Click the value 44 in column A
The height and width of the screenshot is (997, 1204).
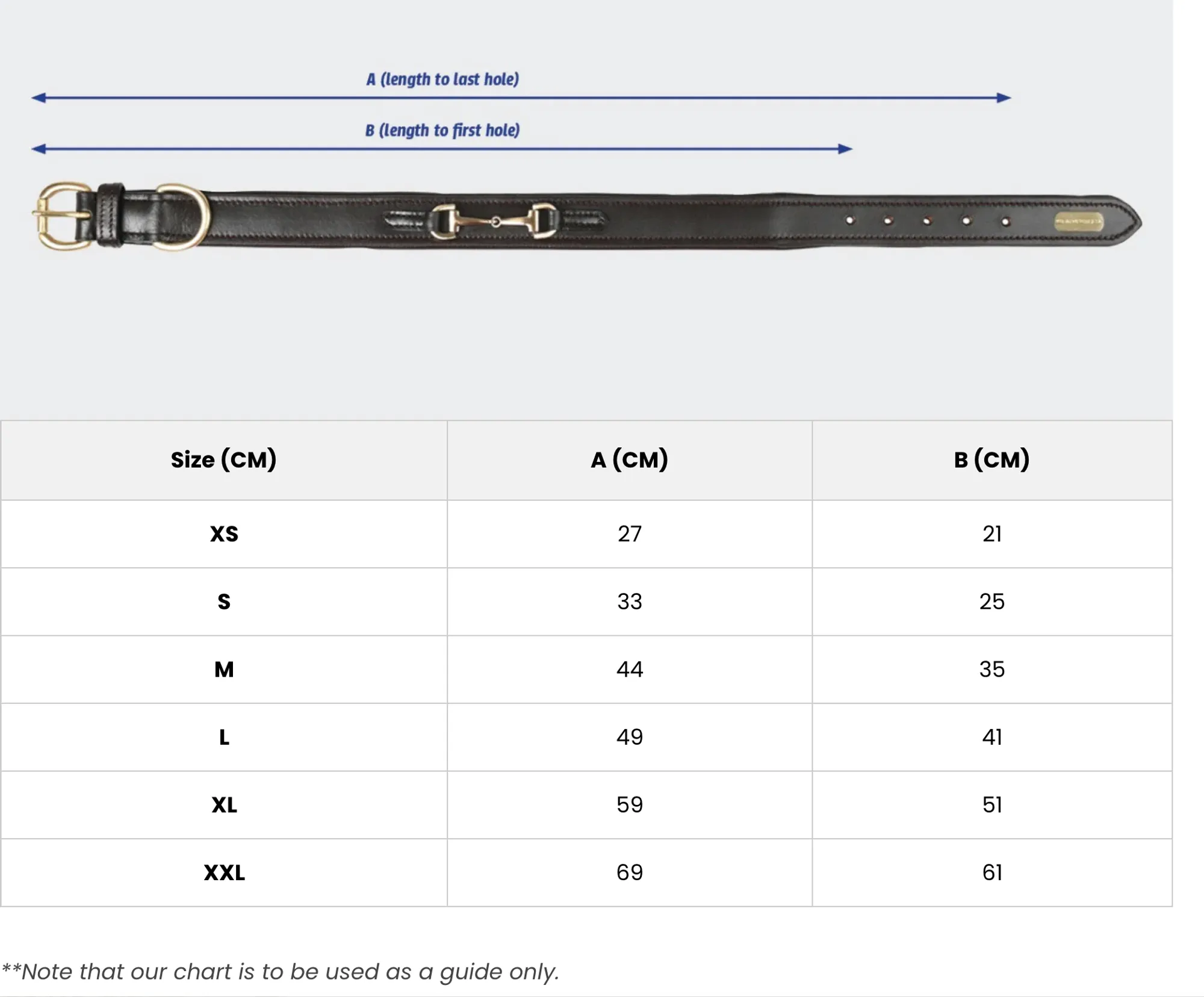coord(630,669)
